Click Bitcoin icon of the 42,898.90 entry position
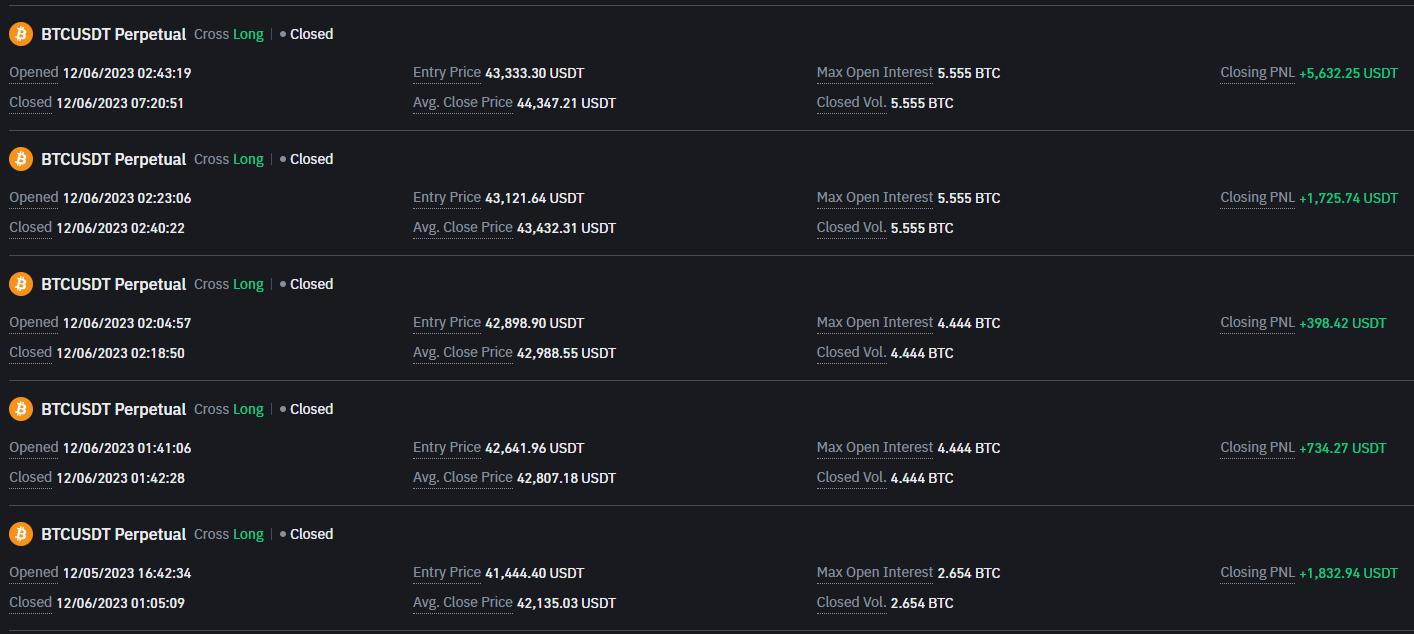 point(21,284)
